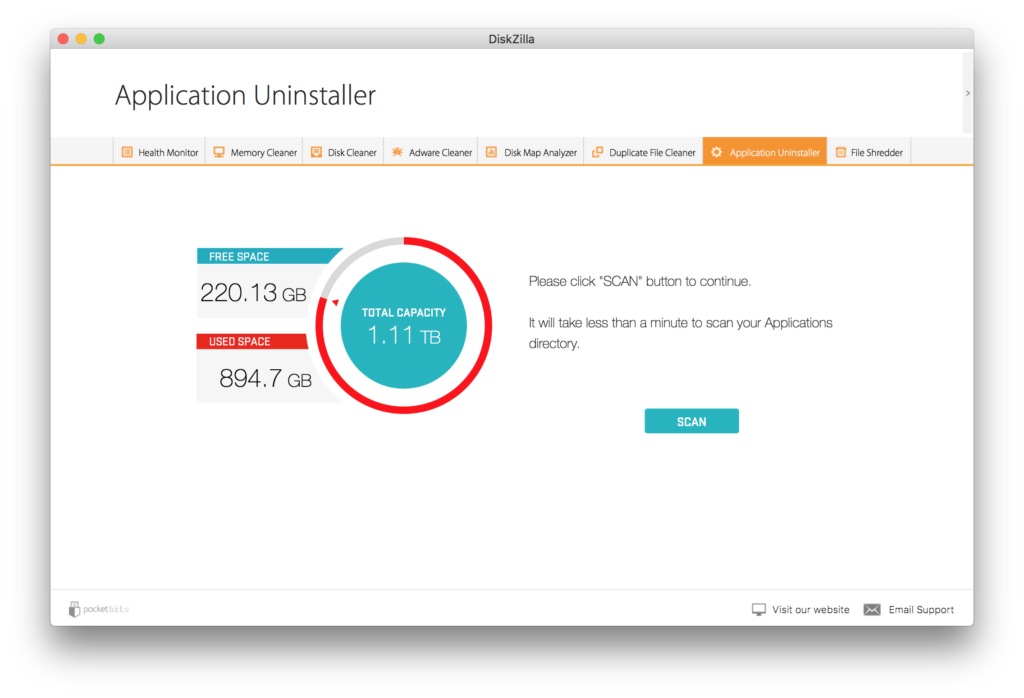This screenshot has width=1024, height=698.
Task: Expand the right side panel arrow
Action: coord(968,93)
